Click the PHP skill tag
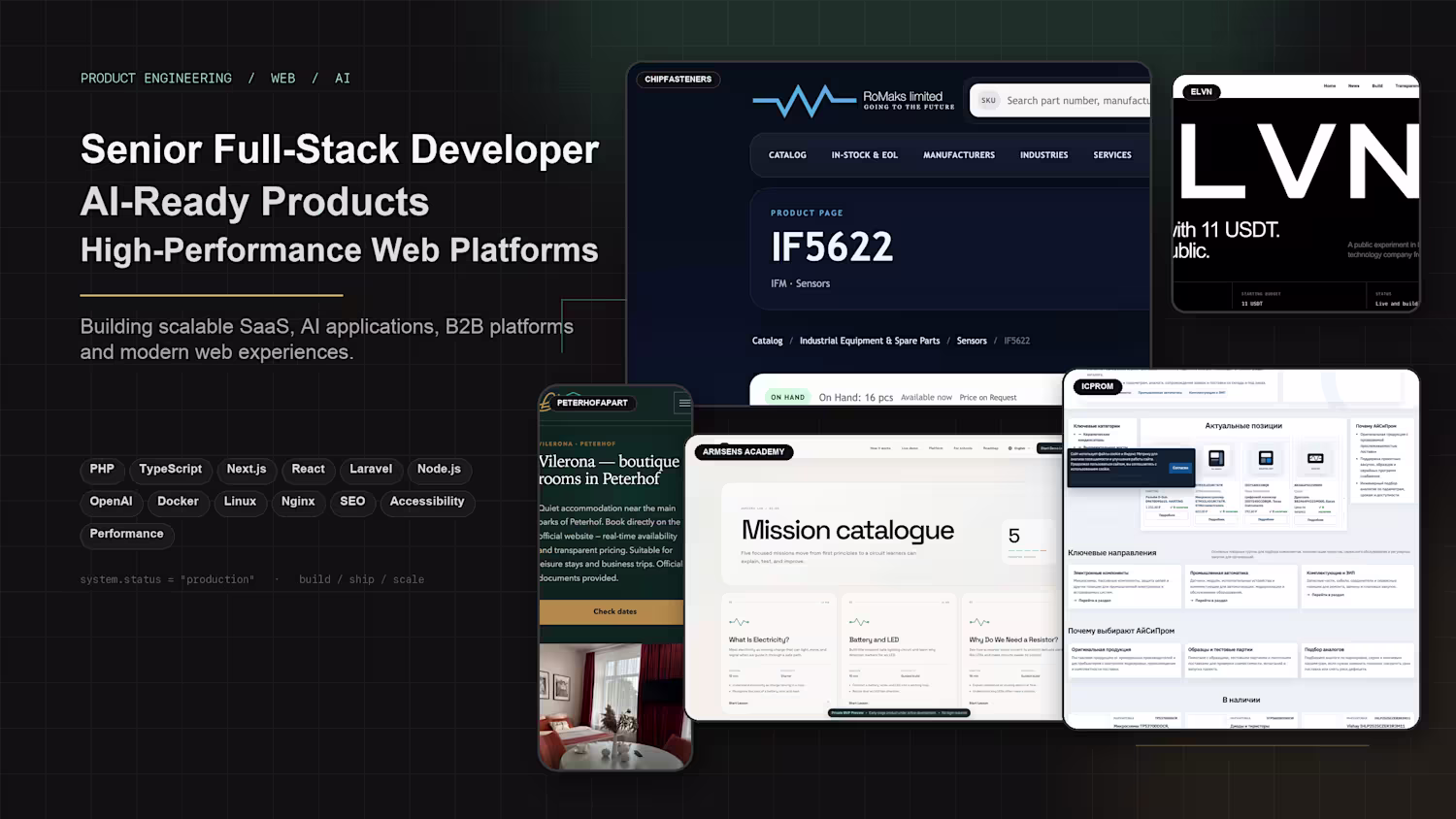This screenshot has width=1456, height=819. point(102,470)
